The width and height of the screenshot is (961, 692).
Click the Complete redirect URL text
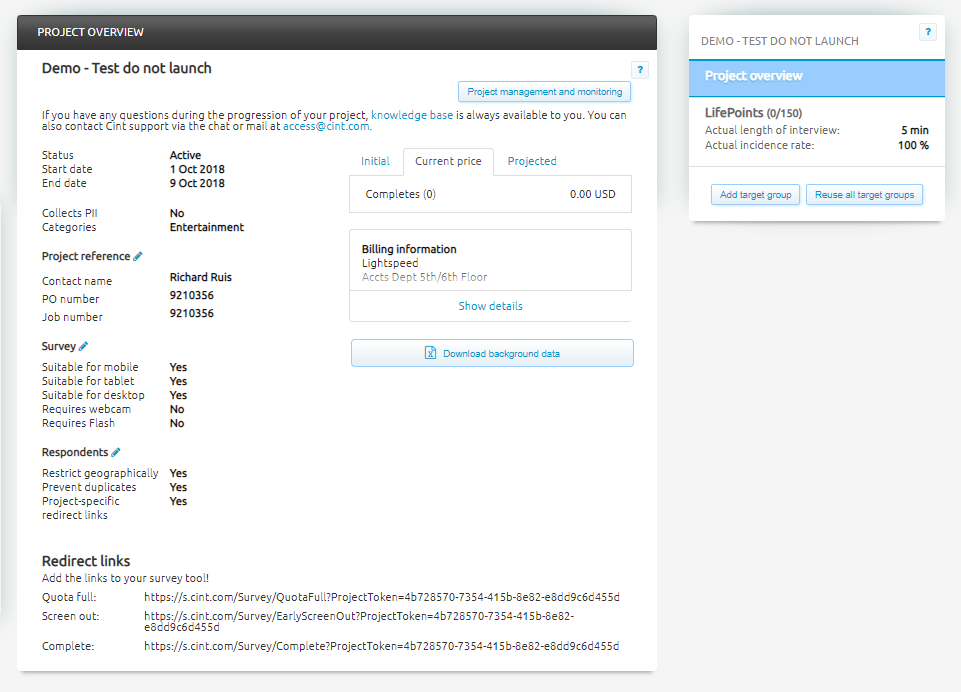tap(381, 646)
